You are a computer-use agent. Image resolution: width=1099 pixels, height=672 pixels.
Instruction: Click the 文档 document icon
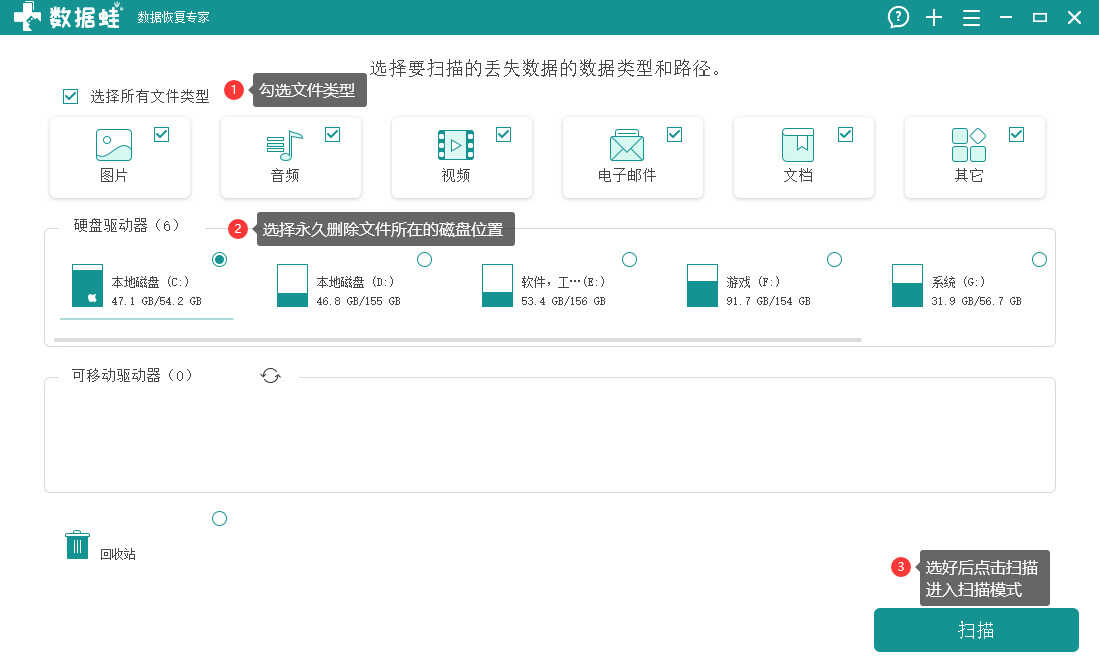tap(798, 145)
